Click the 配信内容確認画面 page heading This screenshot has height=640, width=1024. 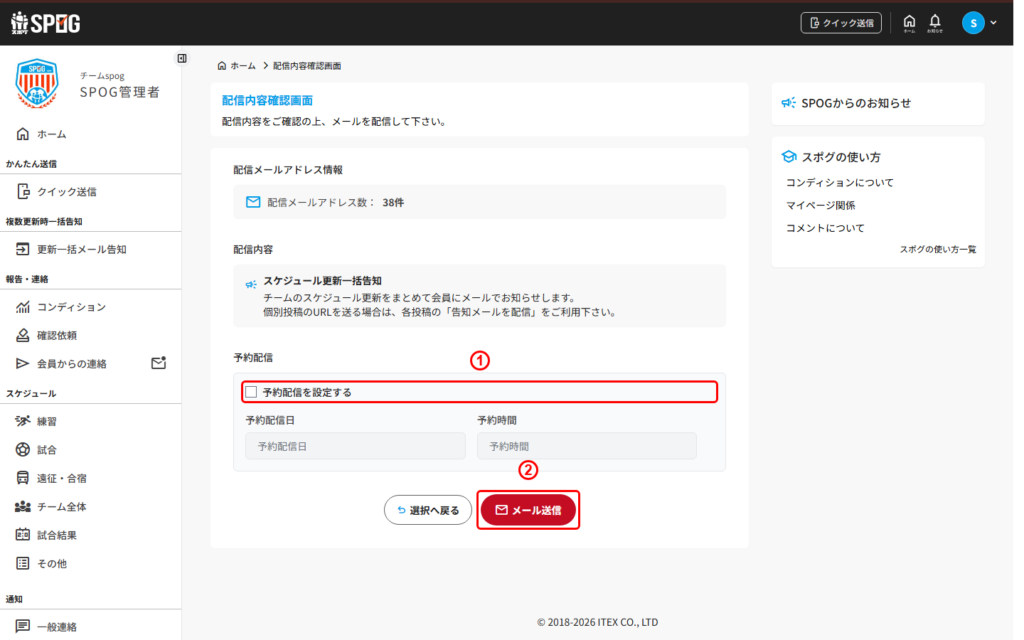click(x=267, y=100)
